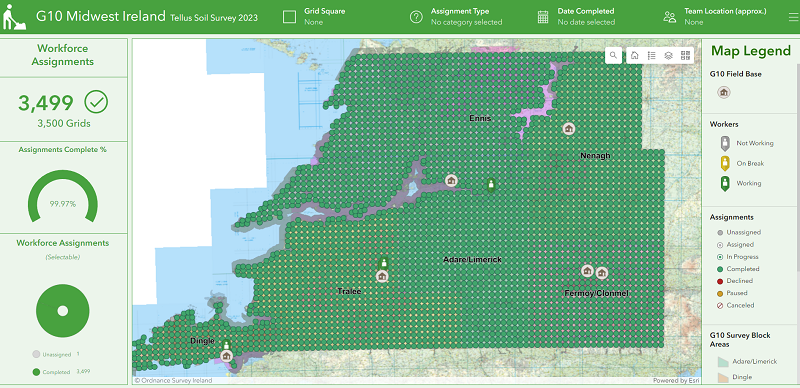Viewport: 800px width, 388px height.
Task: Open the map legend list icon
Action: (651, 56)
